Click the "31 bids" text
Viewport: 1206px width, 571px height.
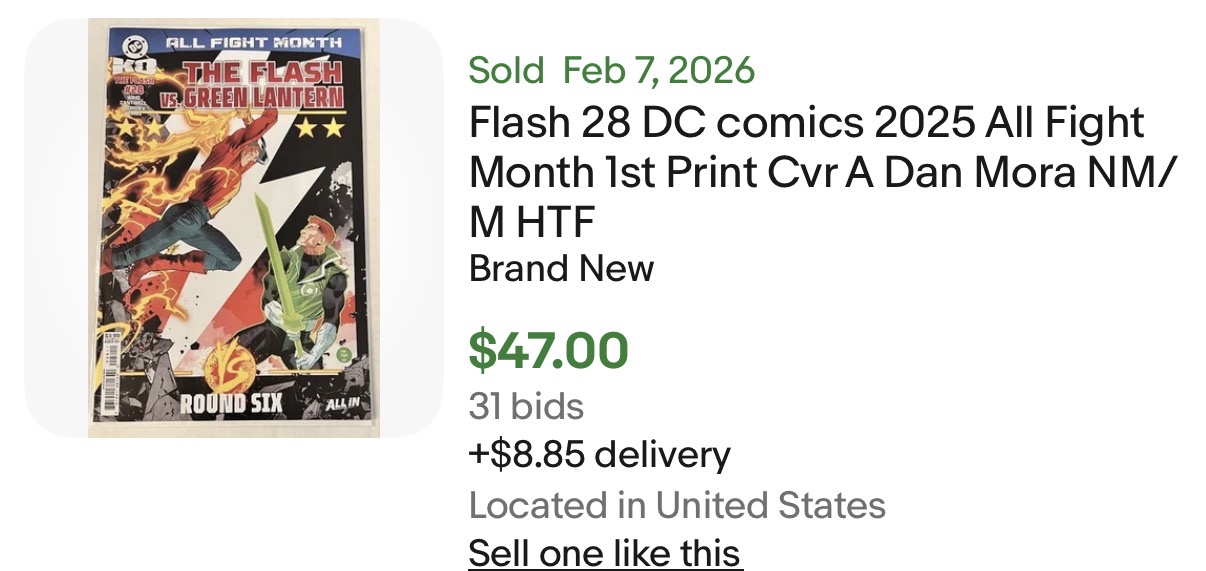click(526, 406)
